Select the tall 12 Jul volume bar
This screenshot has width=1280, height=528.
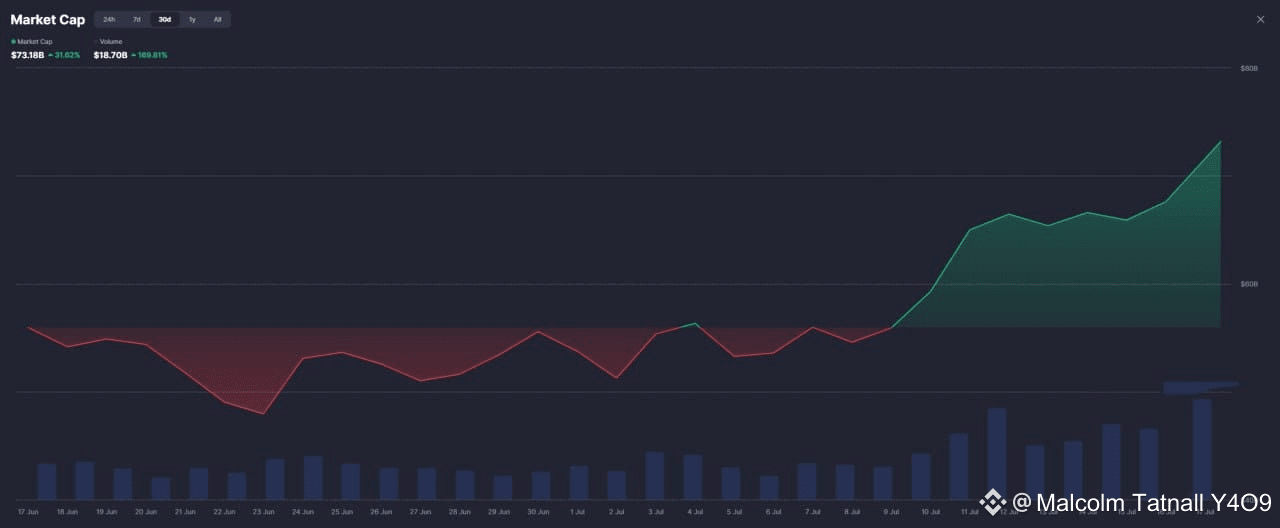(x=997, y=453)
